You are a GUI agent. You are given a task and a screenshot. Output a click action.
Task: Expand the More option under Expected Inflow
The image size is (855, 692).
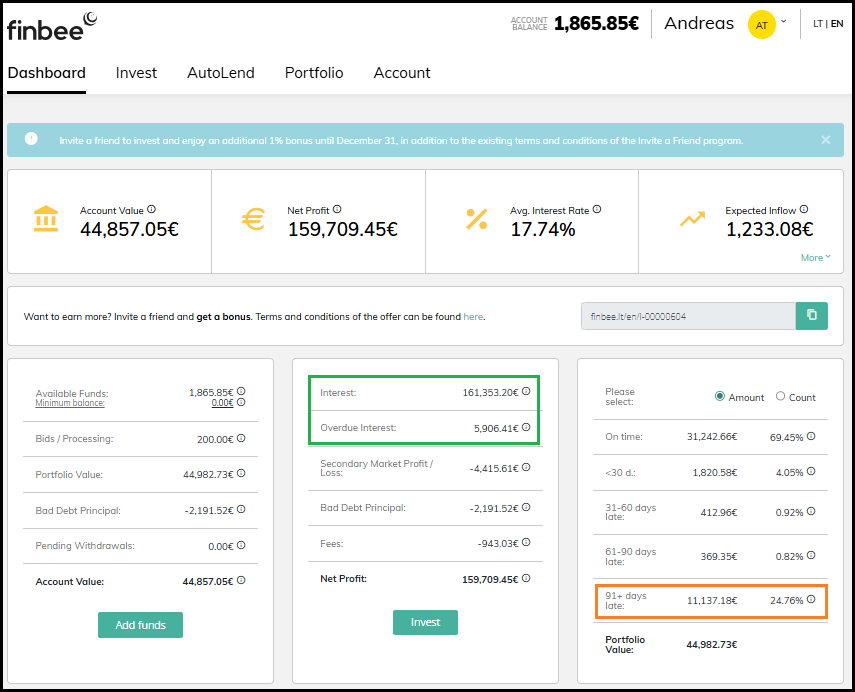coord(815,258)
